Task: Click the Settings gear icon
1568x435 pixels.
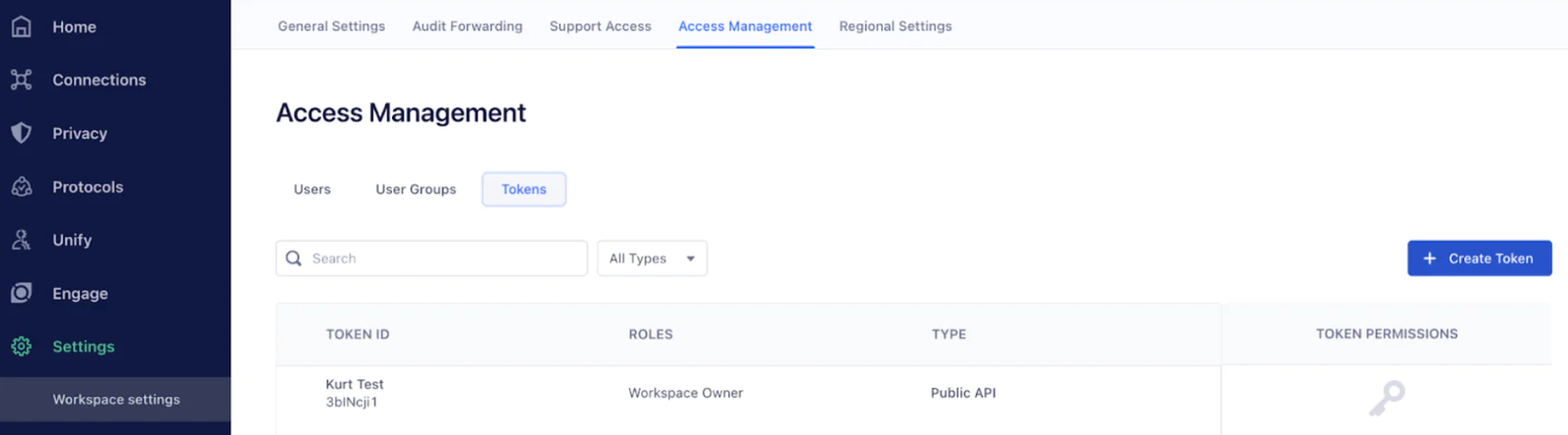Action: pos(22,347)
